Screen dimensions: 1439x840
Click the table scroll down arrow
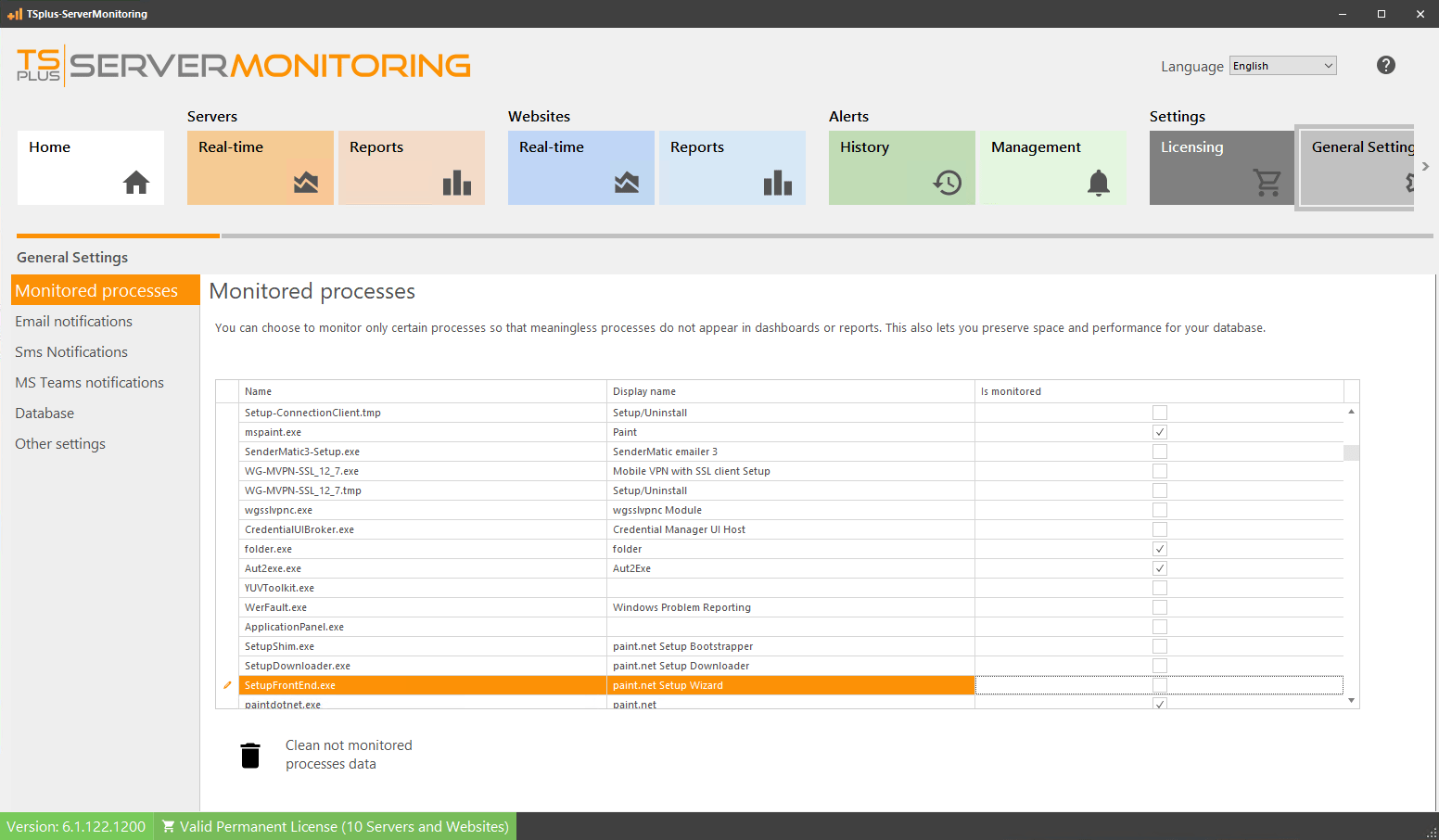[x=1352, y=701]
